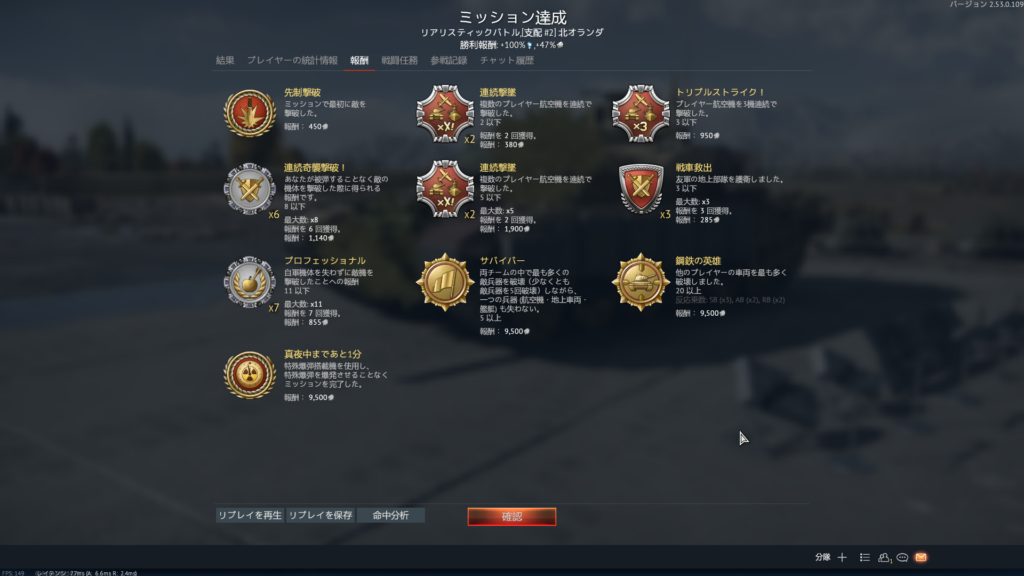This screenshot has height=576, width=1024.
Task: Click the プロフェッショナル silver bomb medal
Action: [249, 282]
